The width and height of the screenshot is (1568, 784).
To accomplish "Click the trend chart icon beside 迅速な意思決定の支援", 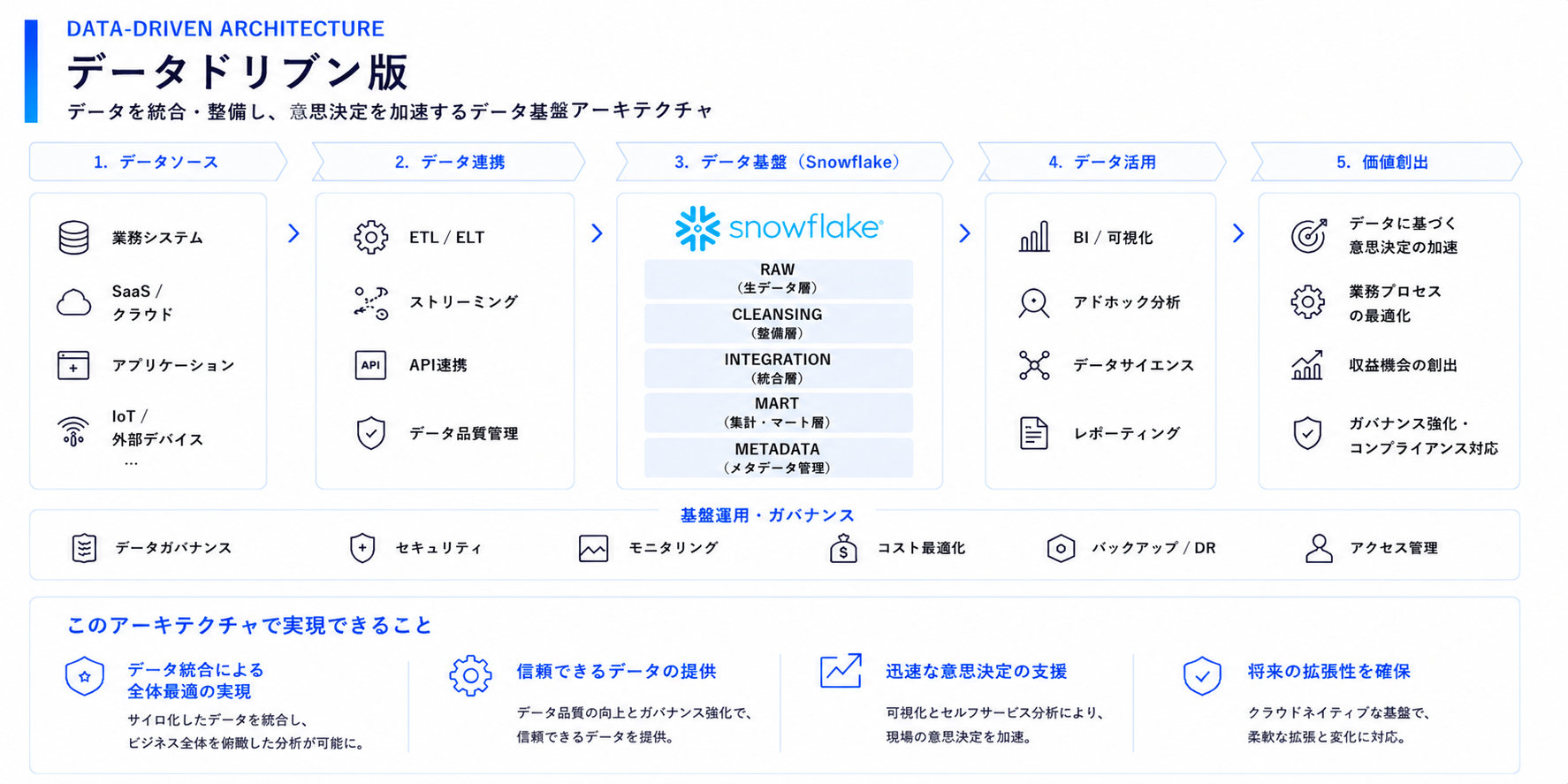I will [841, 671].
